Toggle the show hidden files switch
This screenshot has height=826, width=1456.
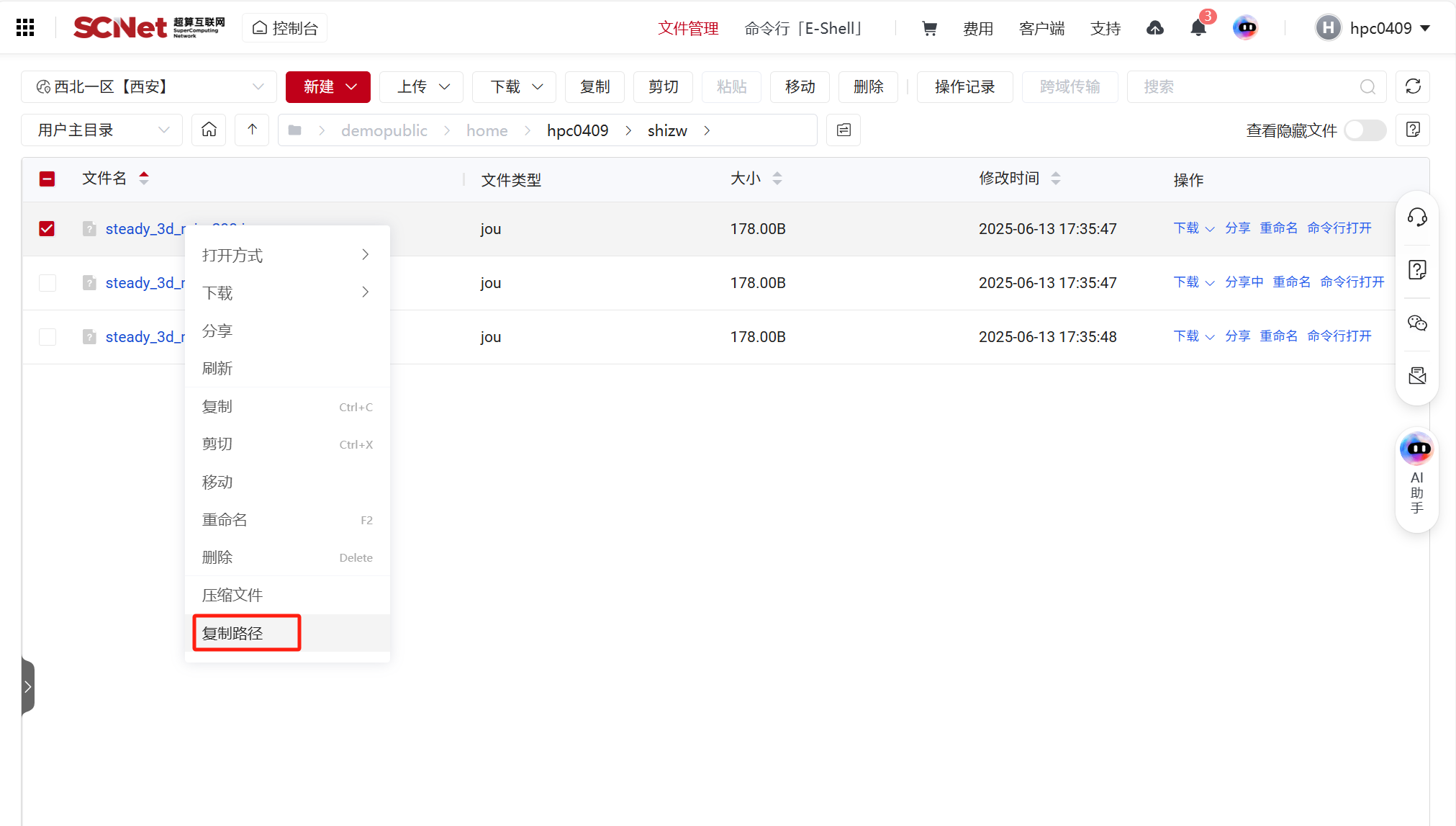click(1365, 130)
